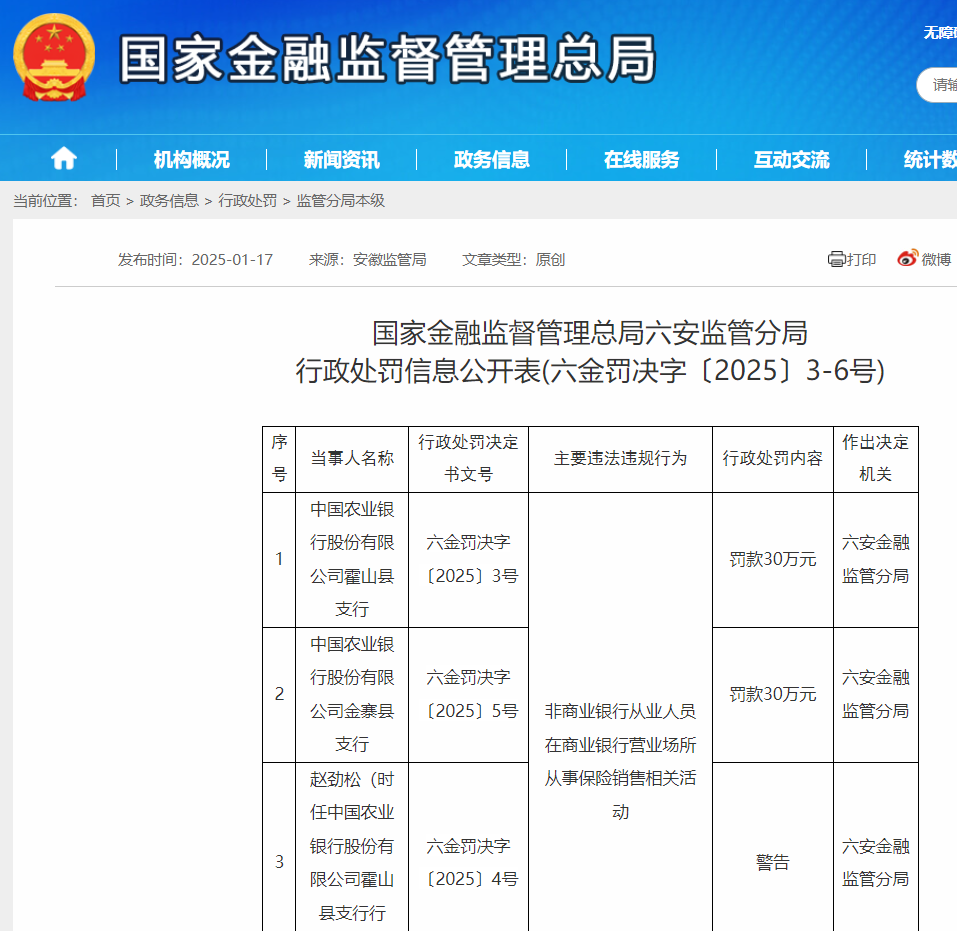Click 政务信息 in the breadcrumb
The height and width of the screenshot is (931, 957).
(169, 200)
